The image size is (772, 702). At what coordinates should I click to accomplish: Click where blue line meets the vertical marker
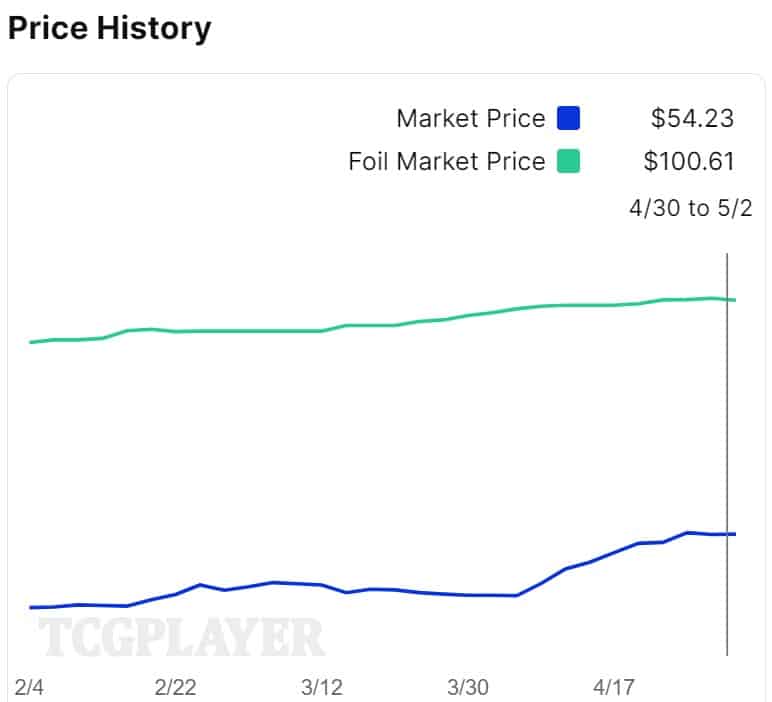coord(727,534)
